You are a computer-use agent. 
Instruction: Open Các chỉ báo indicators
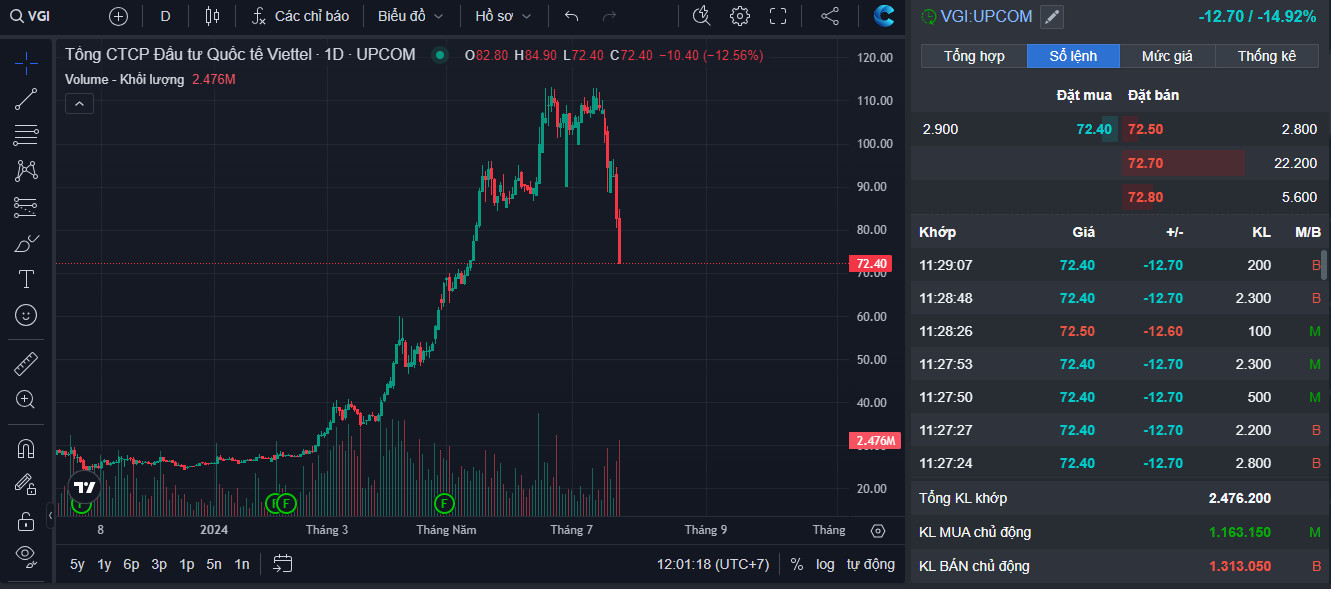300,16
